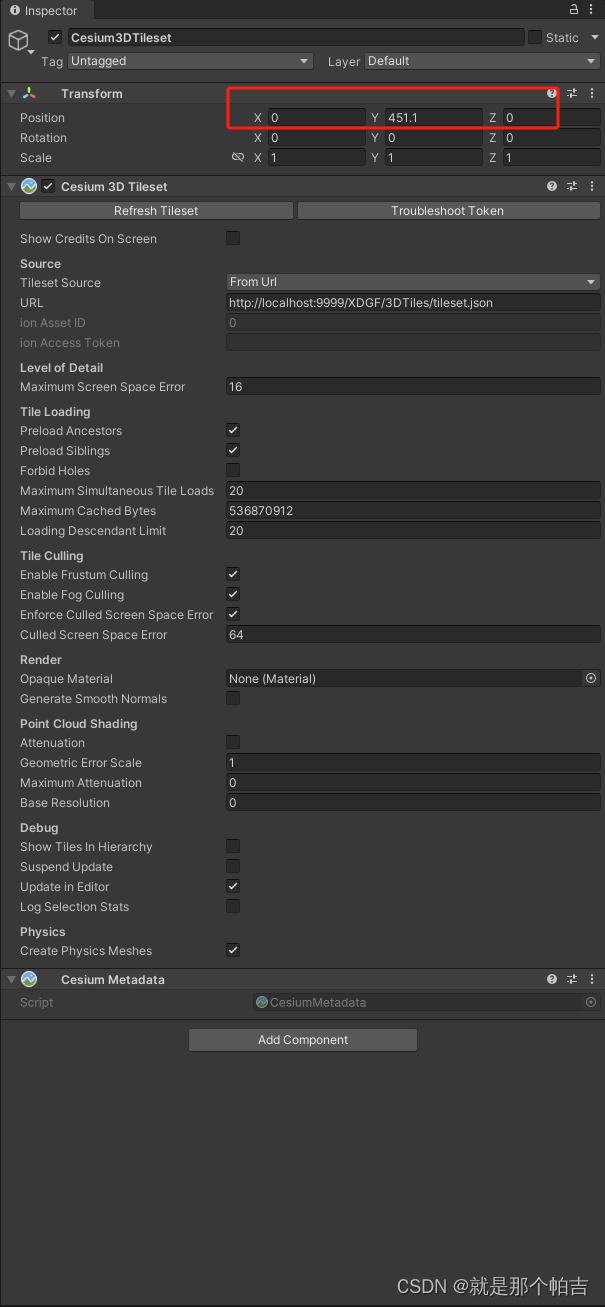Click the GameObject cube icon
605x1307 pixels.
pyautogui.click(x=18, y=41)
